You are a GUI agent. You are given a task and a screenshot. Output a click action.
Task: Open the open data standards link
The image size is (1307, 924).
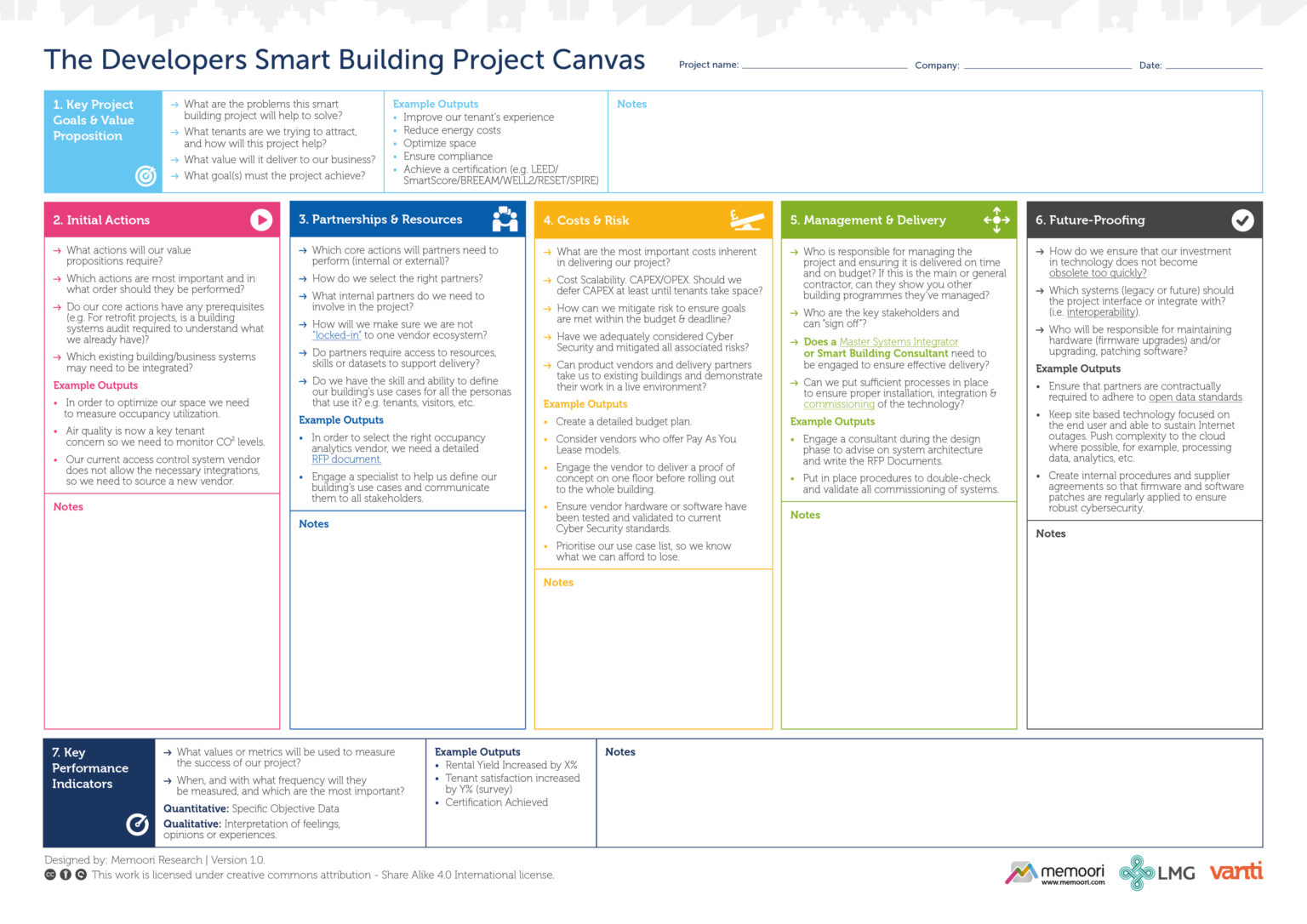pos(1196,396)
